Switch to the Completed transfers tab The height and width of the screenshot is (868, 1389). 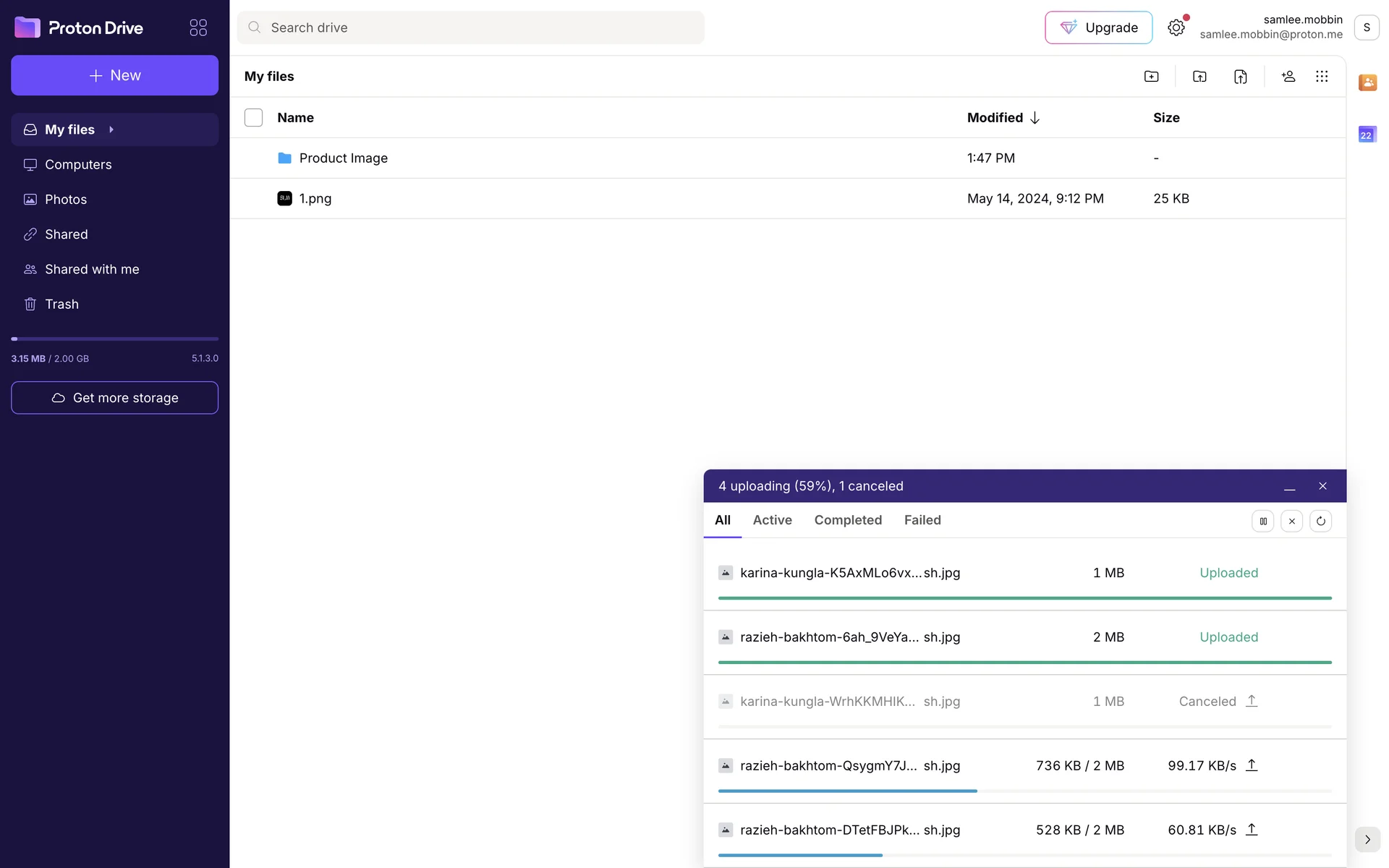coord(848,520)
